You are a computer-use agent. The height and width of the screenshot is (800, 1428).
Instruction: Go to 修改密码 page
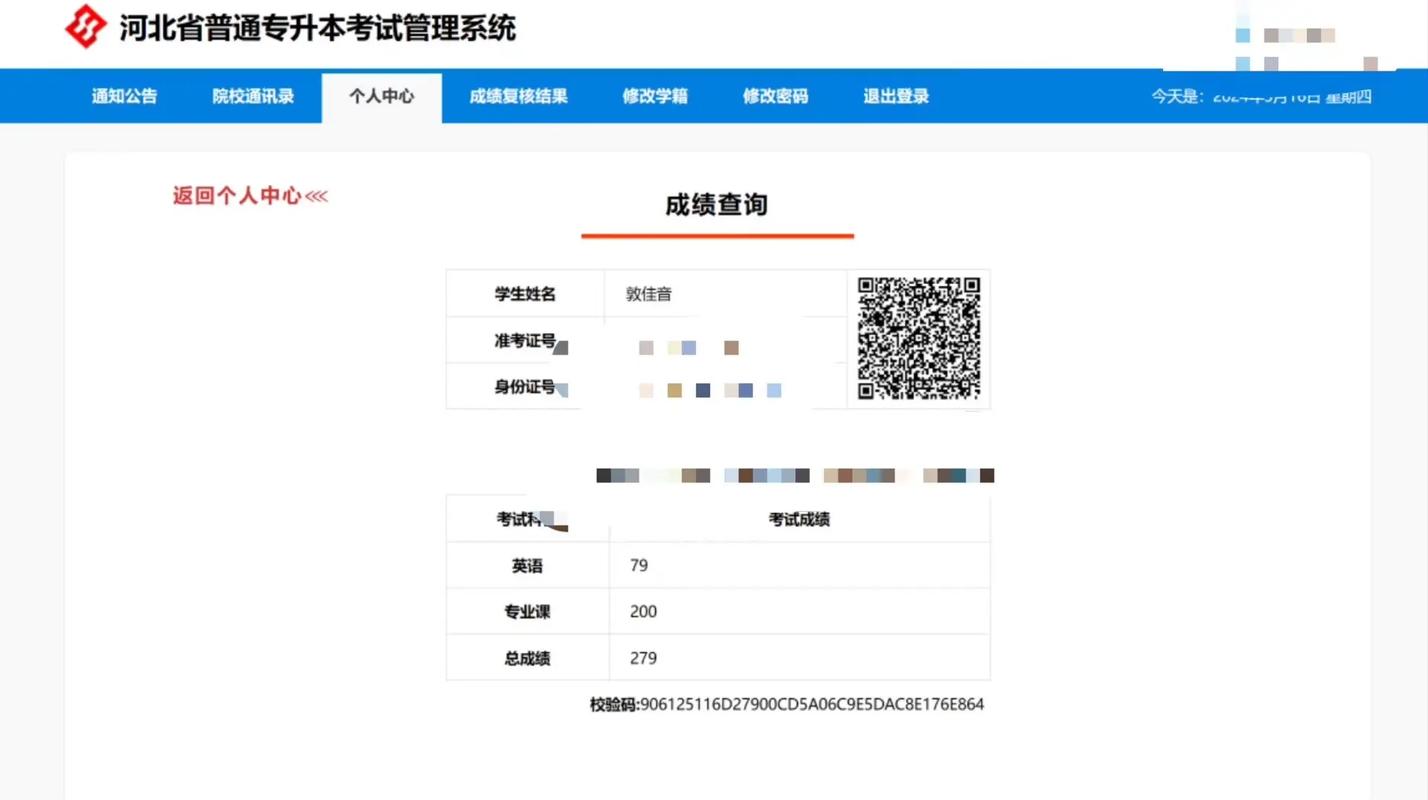(x=775, y=96)
